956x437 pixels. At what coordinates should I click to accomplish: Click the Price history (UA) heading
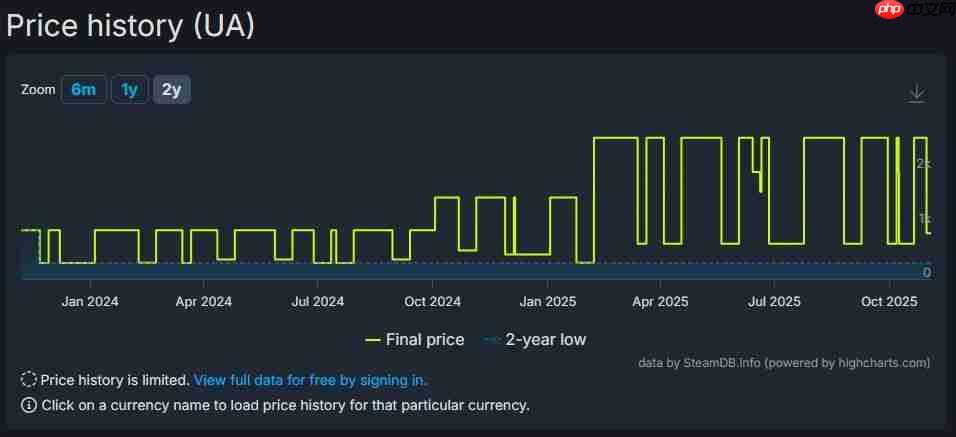tap(131, 25)
